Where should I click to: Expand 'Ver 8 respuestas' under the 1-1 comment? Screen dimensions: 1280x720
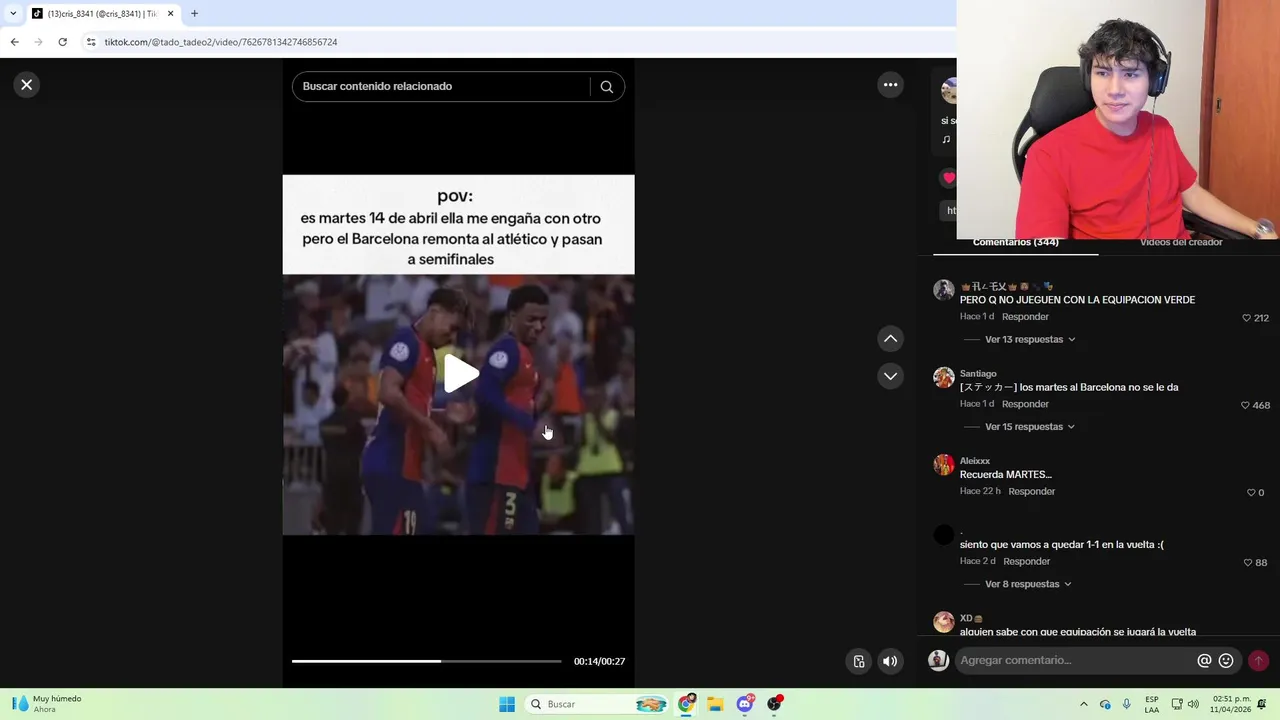(x=1028, y=584)
